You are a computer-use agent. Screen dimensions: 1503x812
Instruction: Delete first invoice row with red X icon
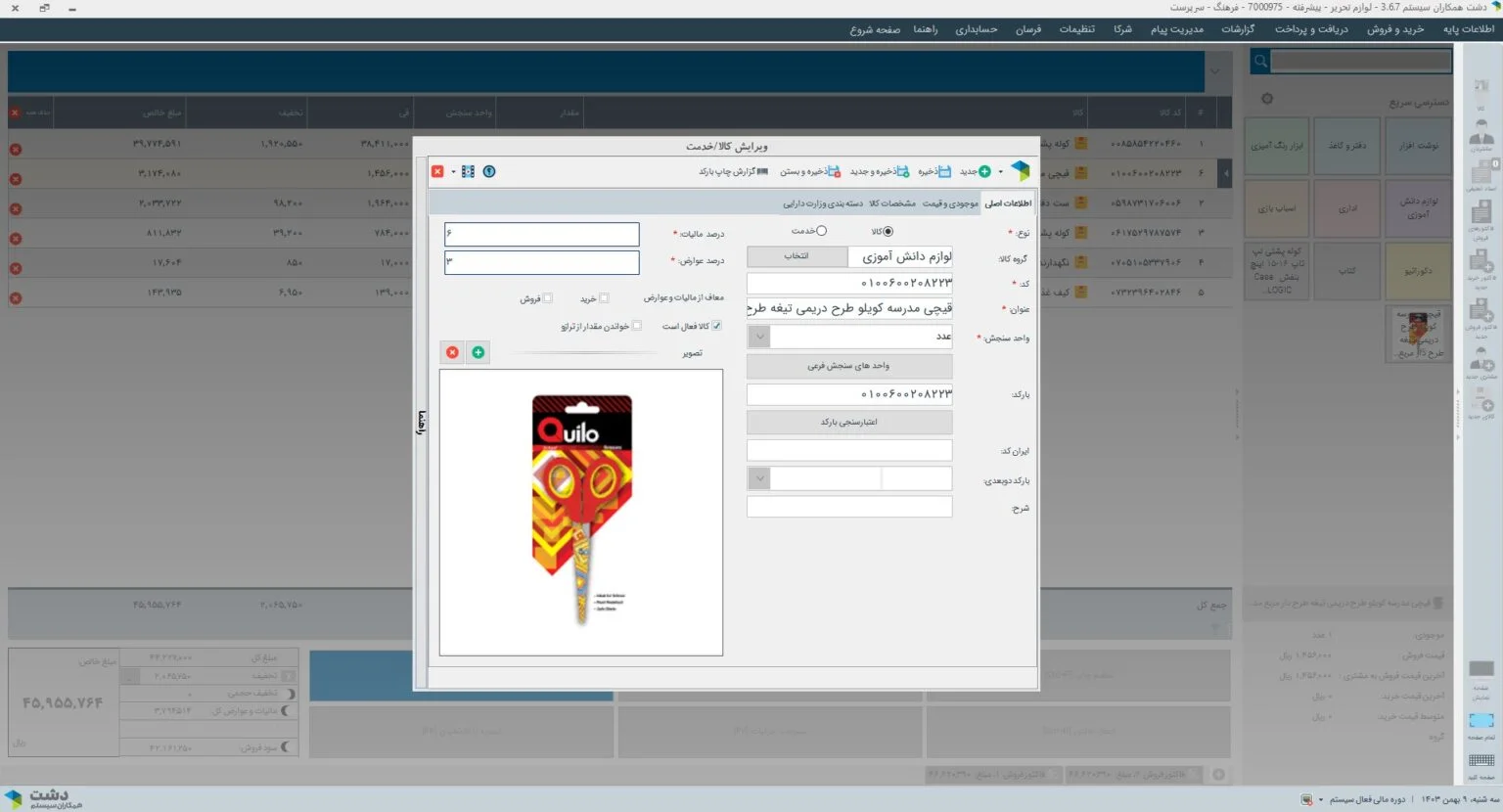tap(16, 150)
